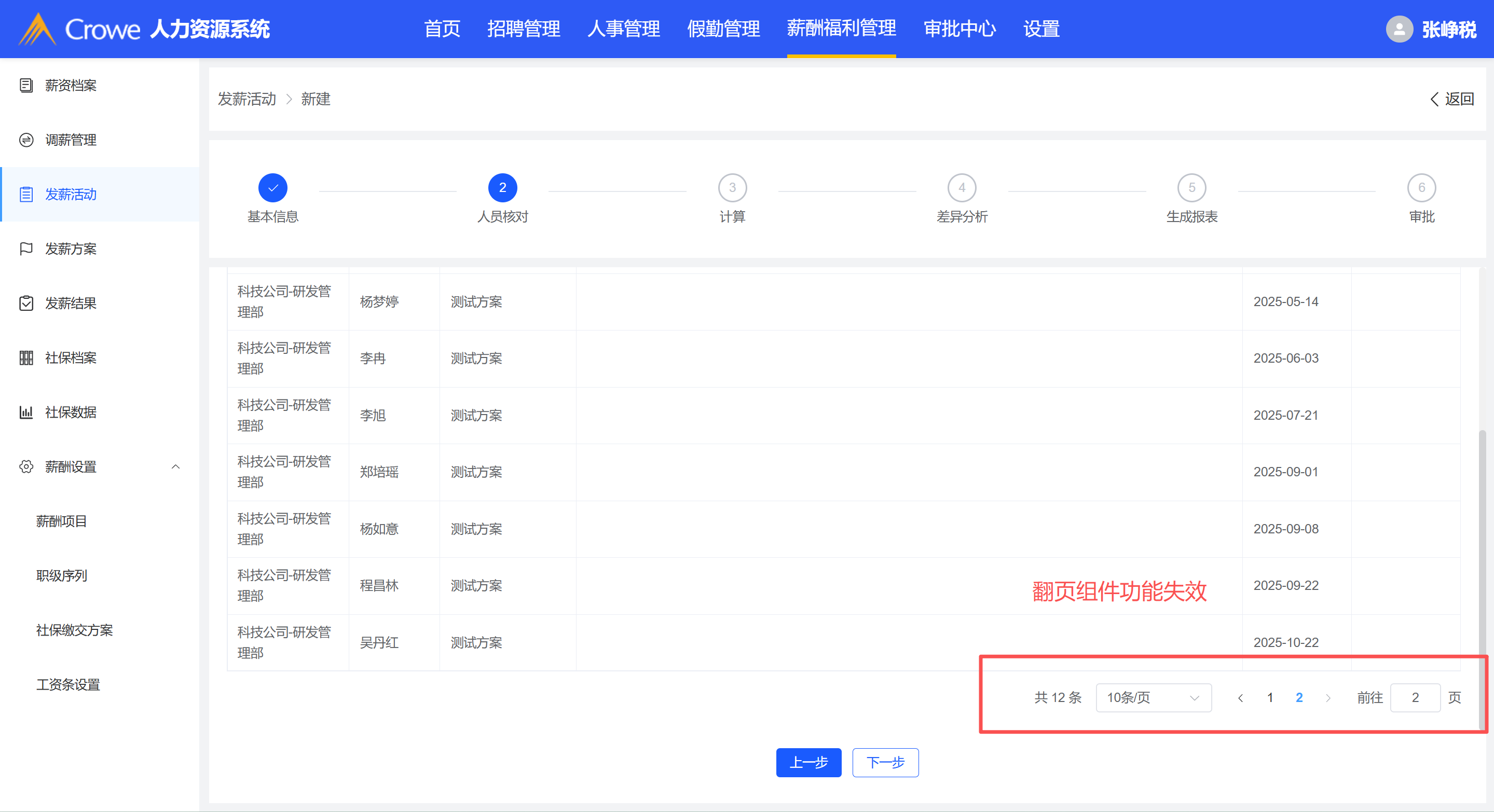
Task: Click the user avatar icon
Action: (1399, 29)
